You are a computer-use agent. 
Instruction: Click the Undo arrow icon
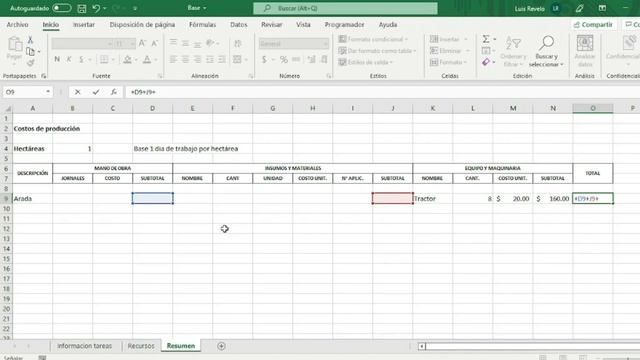pyautogui.click(x=96, y=8)
